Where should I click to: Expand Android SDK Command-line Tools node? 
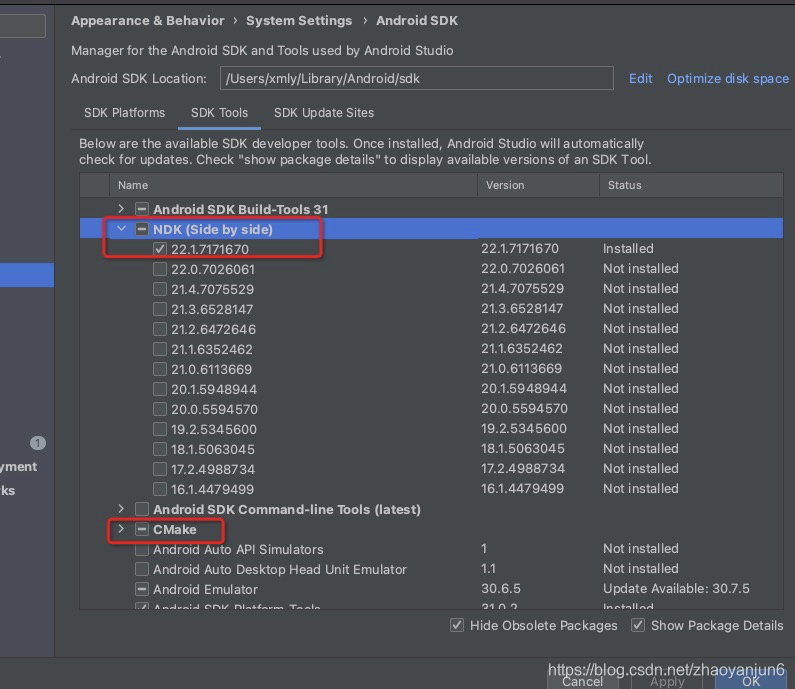(121, 509)
